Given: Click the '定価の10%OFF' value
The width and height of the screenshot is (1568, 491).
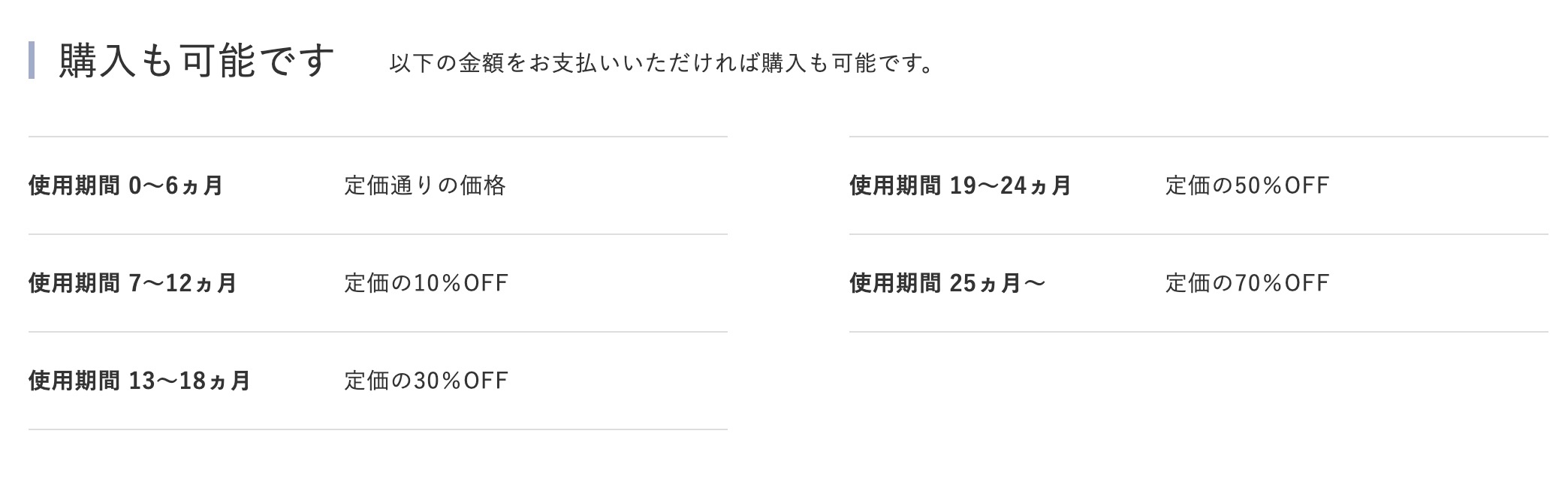Looking at the screenshot, I should [x=427, y=283].
